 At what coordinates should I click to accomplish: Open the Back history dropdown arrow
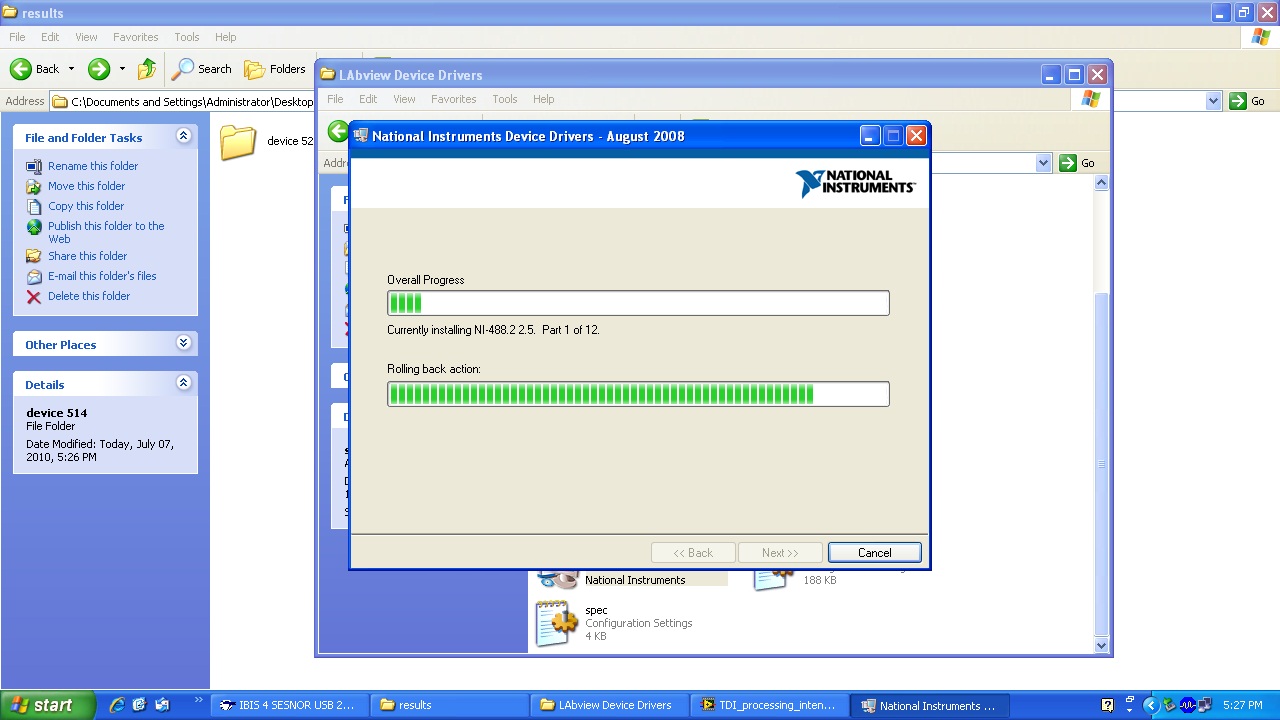pyautogui.click(x=71, y=69)
